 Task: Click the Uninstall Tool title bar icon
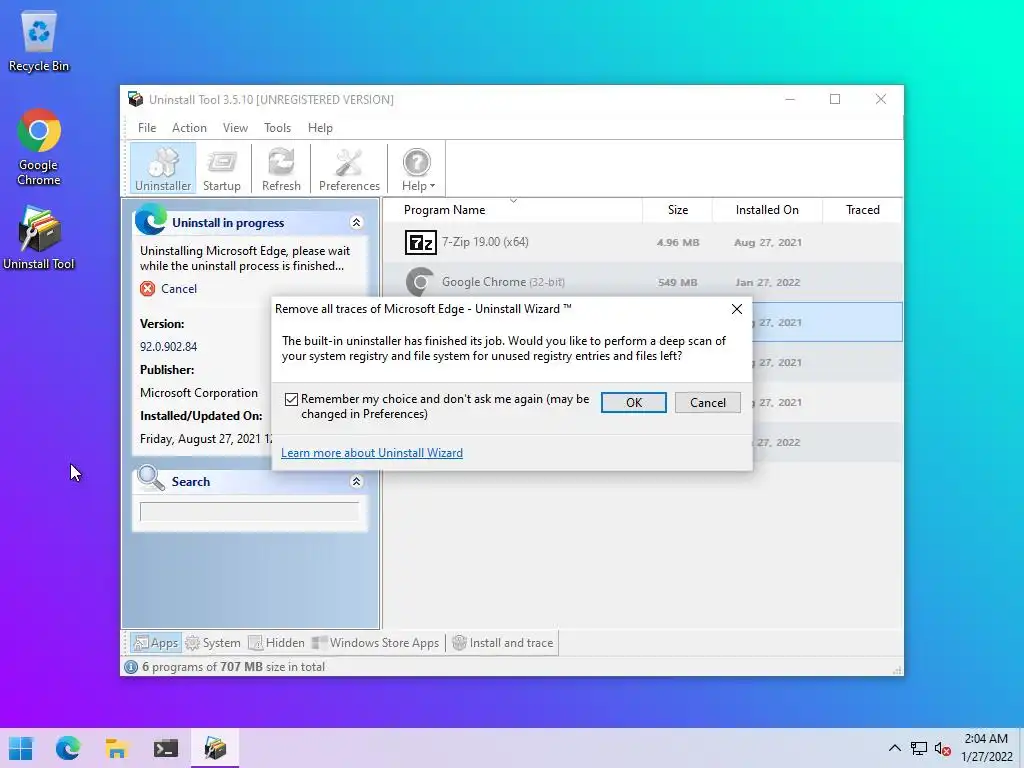pyautogui.click(x=136, y=99)
